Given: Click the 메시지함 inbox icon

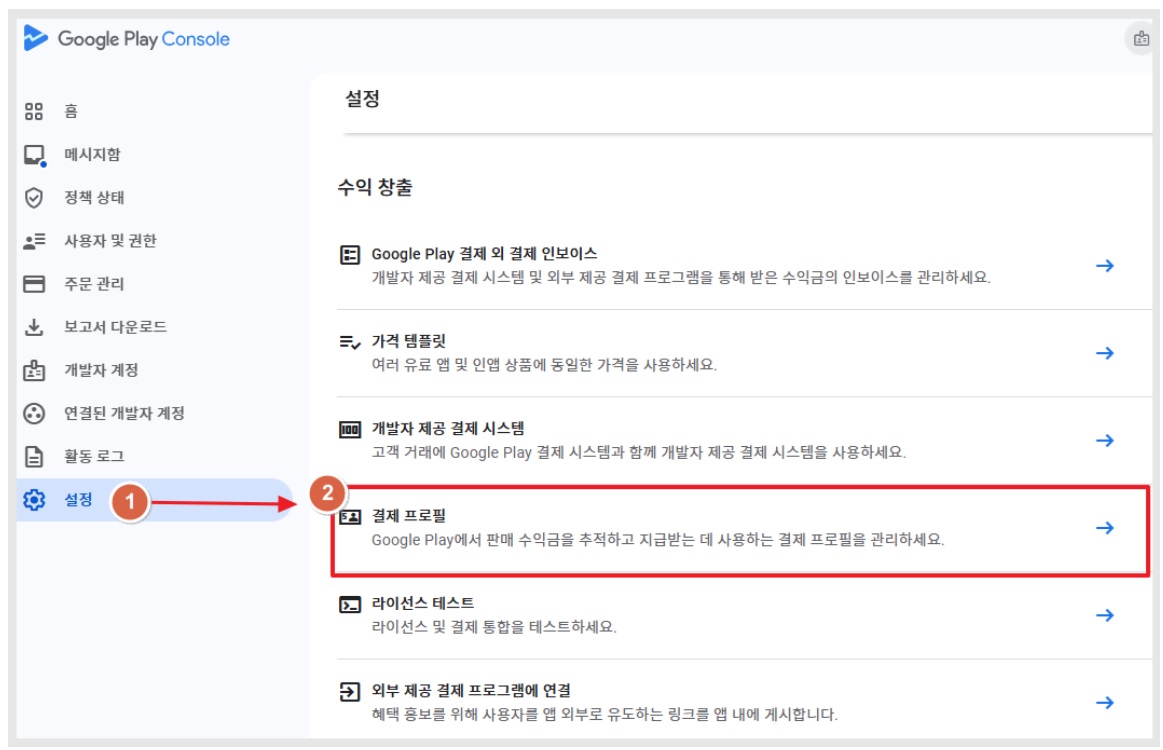Looking at the screenshot, I should pos(35,155).
